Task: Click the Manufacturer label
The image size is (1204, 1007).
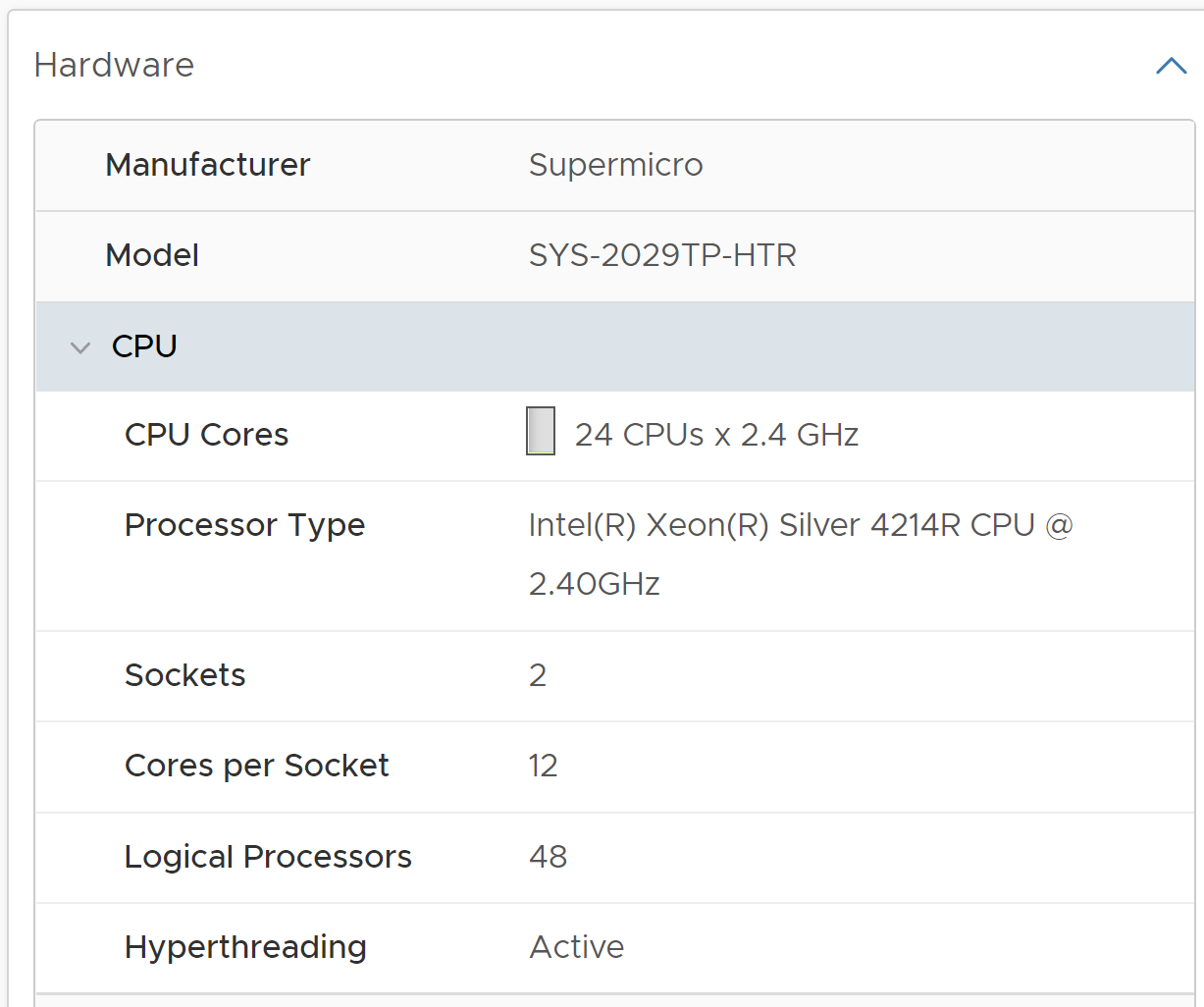Action: 208,165
